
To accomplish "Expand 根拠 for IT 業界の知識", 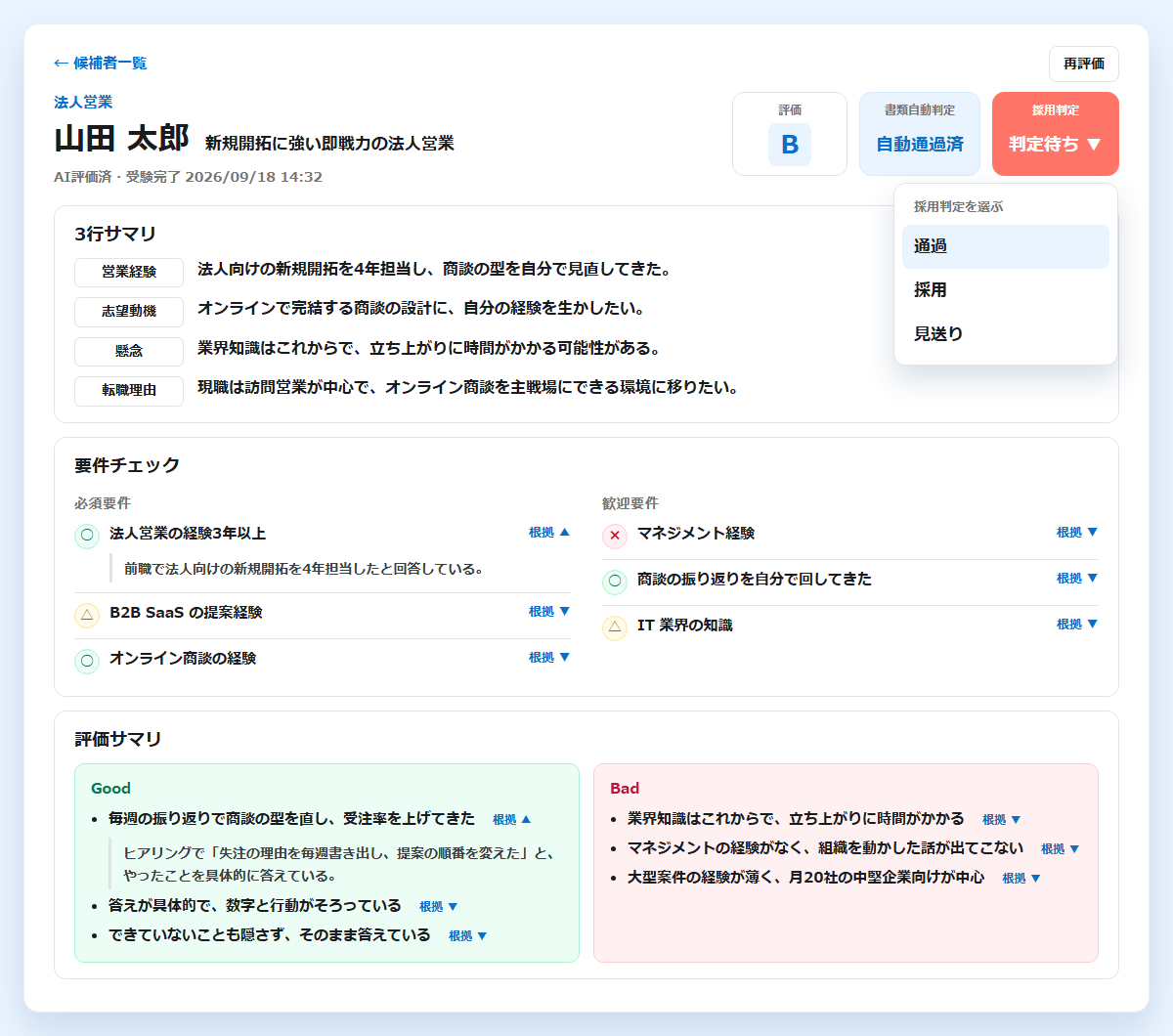I will point(1077,625).
